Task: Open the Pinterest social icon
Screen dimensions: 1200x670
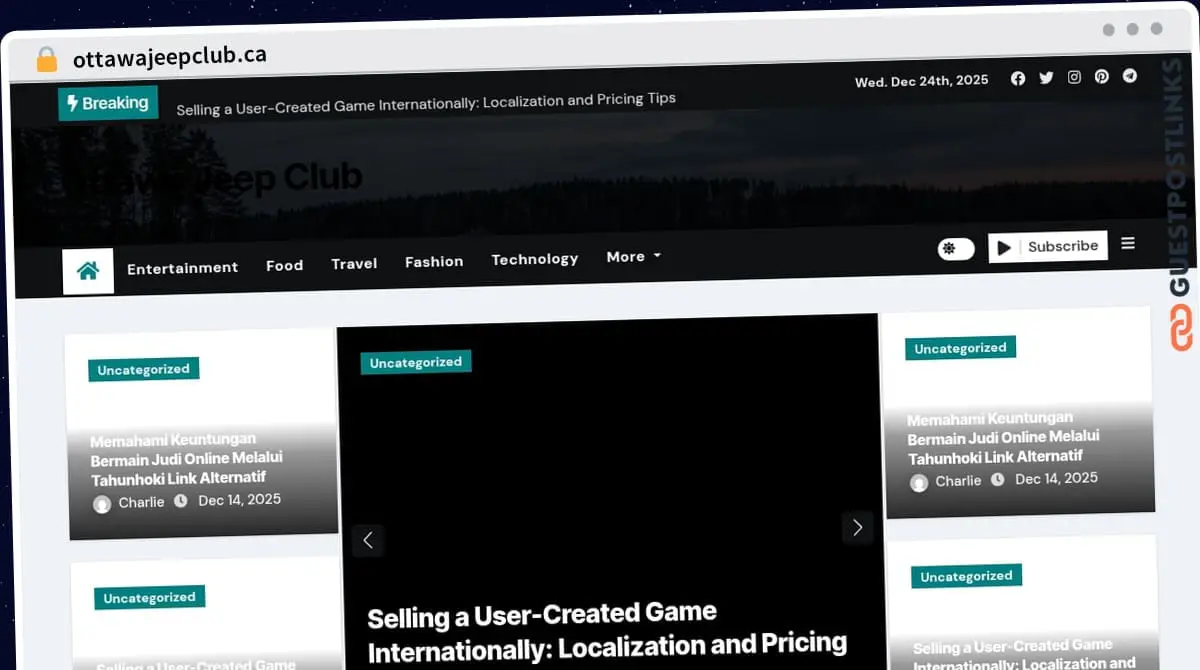Action: click(1101, 76)
